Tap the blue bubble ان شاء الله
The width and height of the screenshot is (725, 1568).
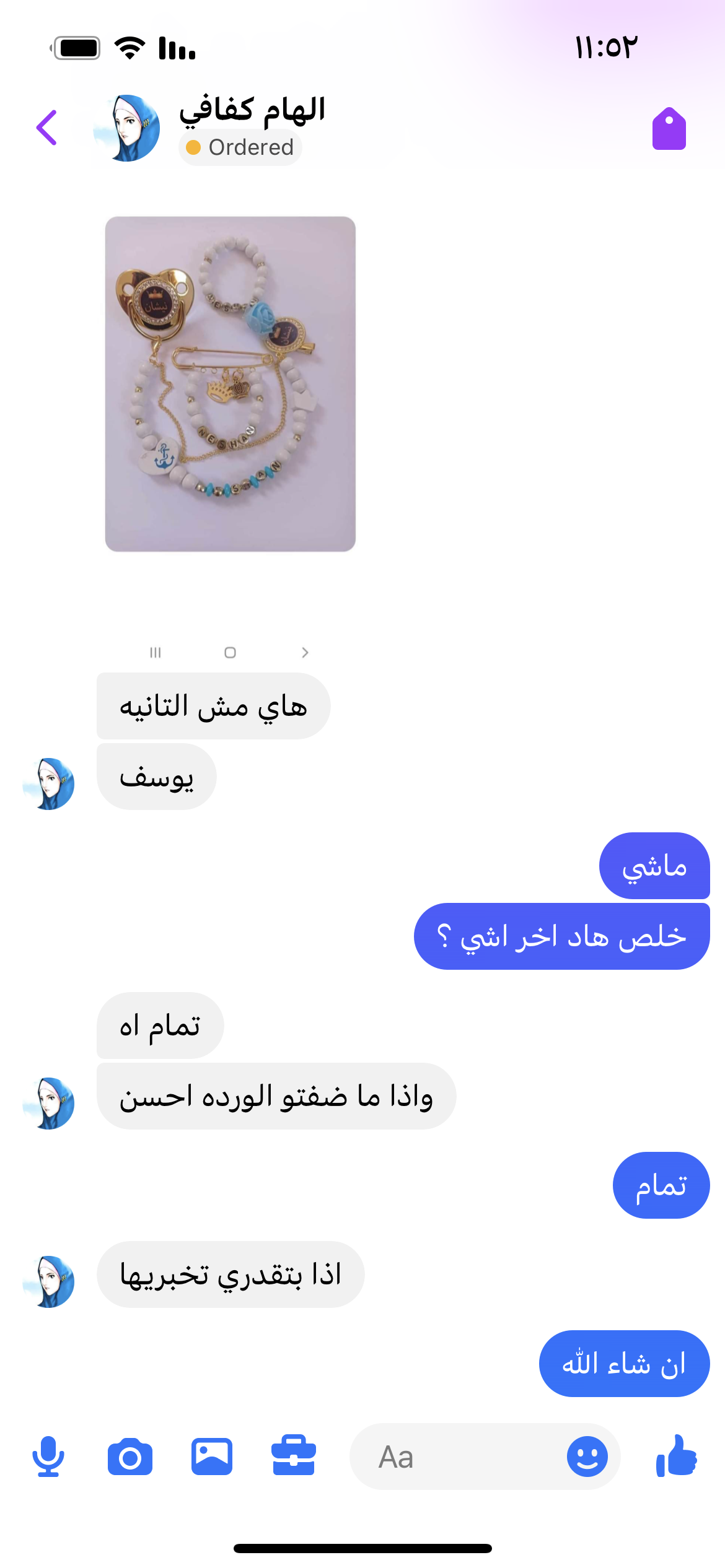(624, 1364)
